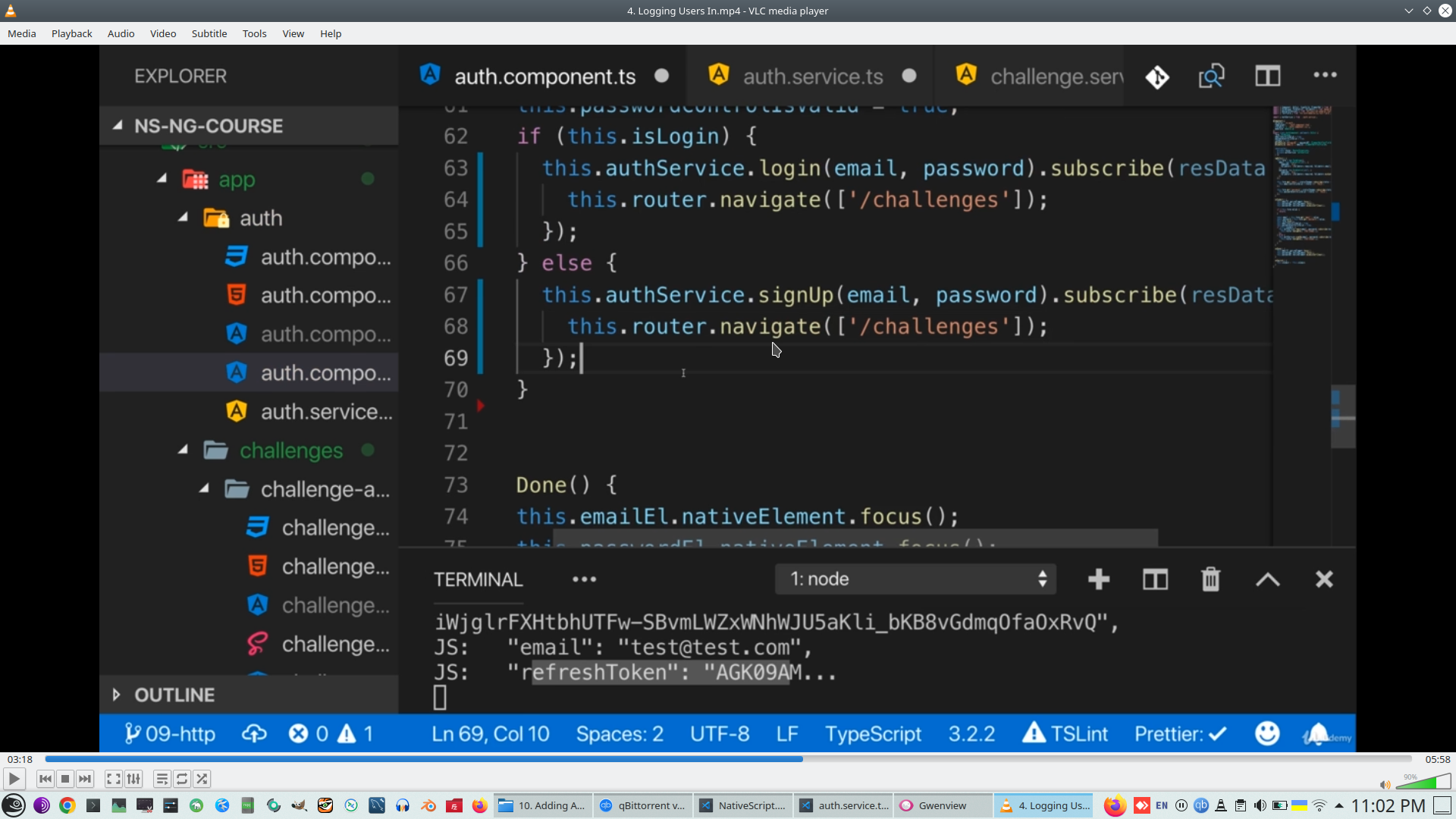Screen dimensions: 1456x819
Task: Toggle random shuffle playback
Action: click(202, 779)
